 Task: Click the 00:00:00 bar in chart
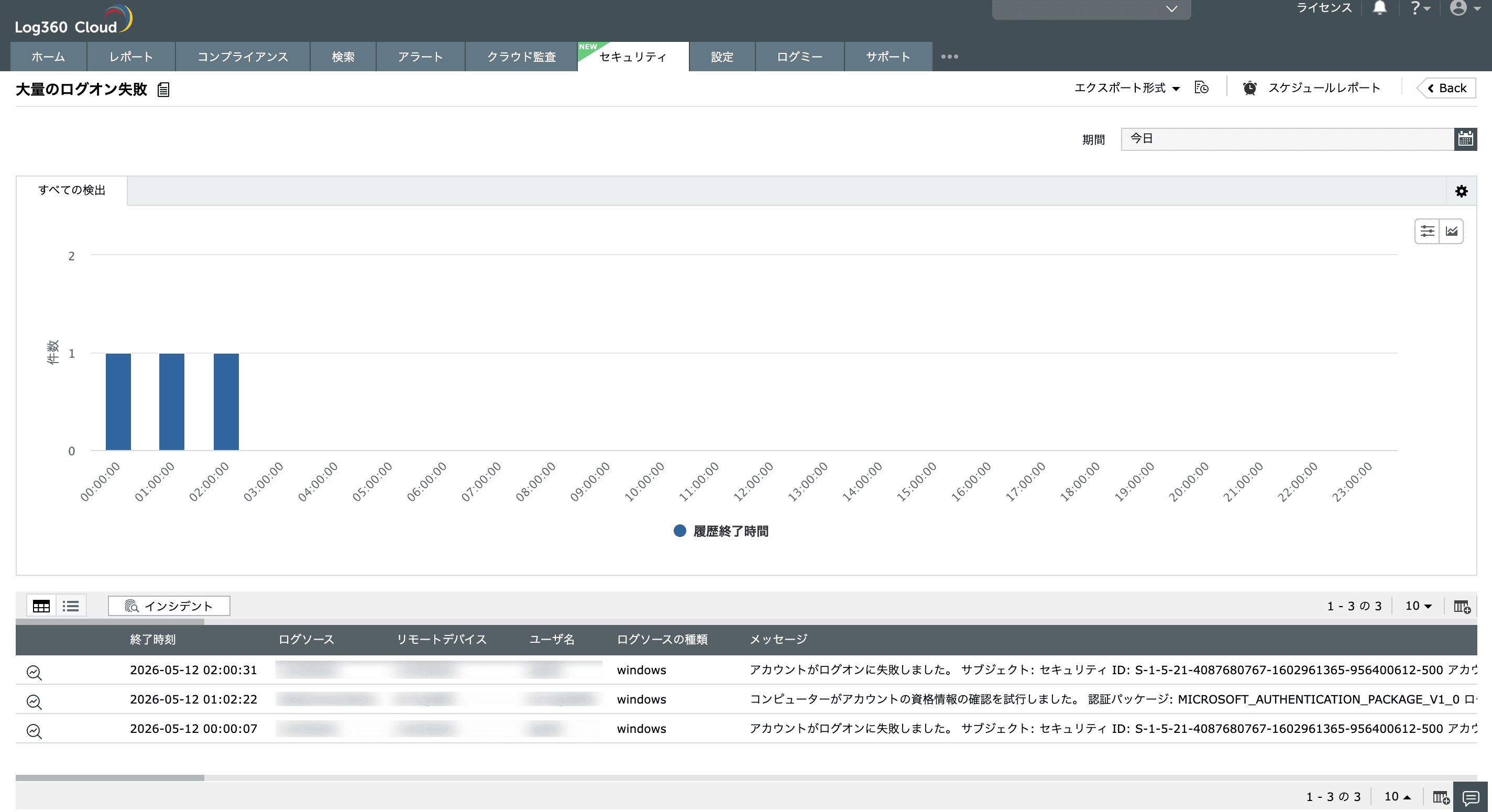tap(118, 401)
